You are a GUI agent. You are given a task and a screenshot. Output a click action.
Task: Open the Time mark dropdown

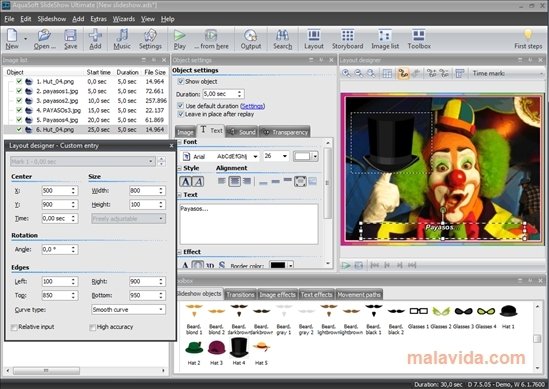[x=541, y=74]
